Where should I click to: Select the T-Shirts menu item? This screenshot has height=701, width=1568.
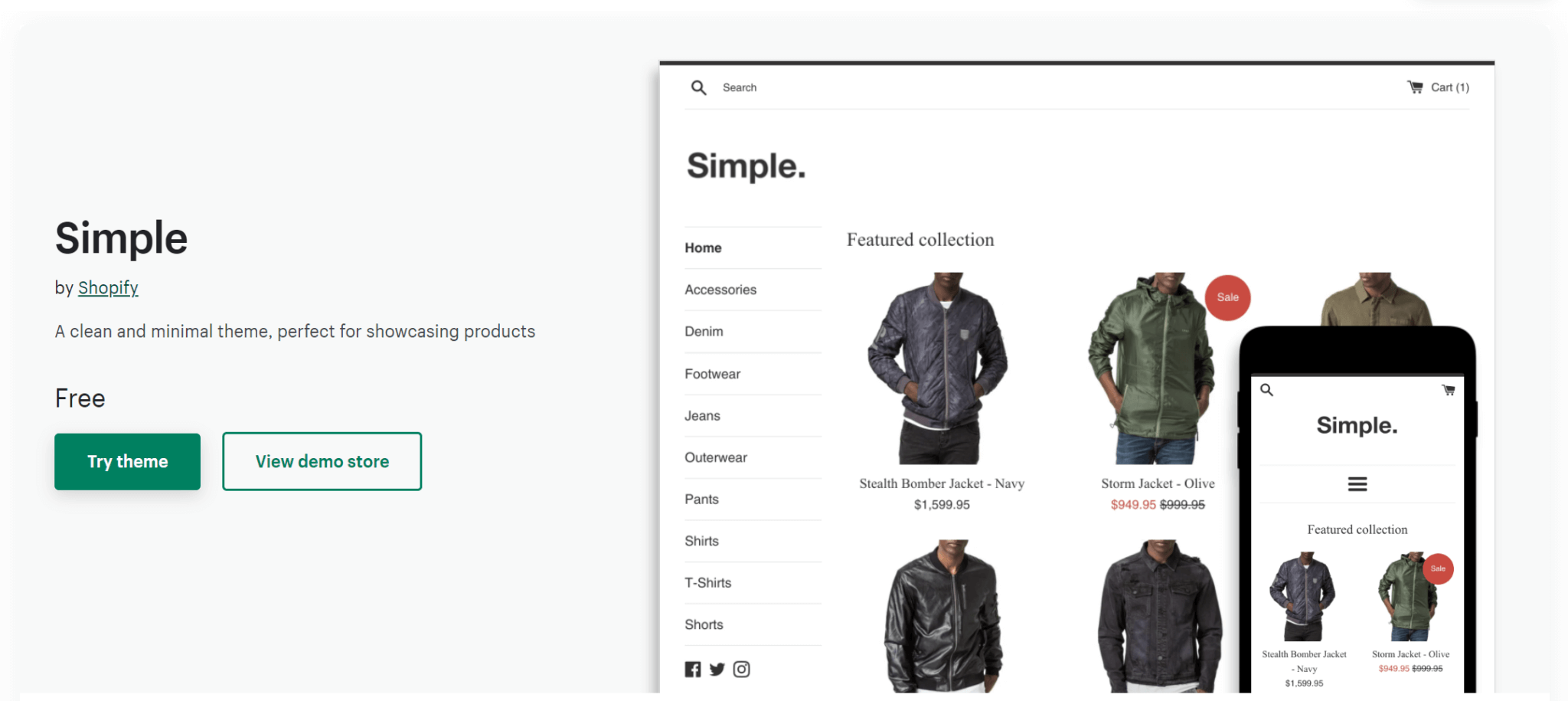(x=708, y=583)
